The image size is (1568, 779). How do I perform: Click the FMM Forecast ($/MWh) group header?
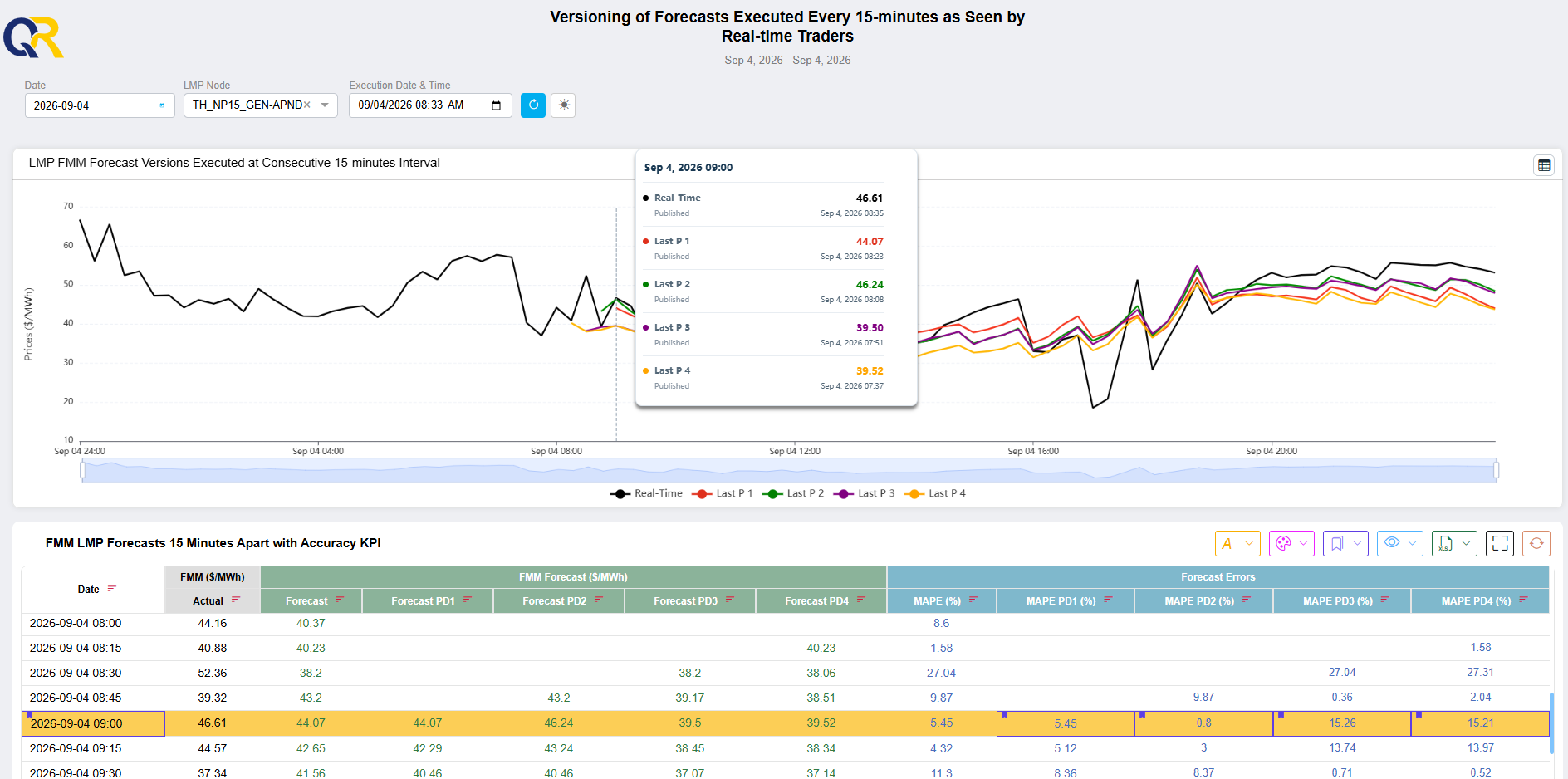[x=573, y=577]
